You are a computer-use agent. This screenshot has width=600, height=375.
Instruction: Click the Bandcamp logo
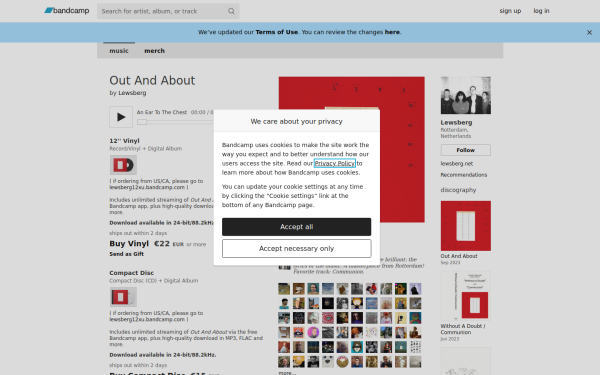coord(67,11)
